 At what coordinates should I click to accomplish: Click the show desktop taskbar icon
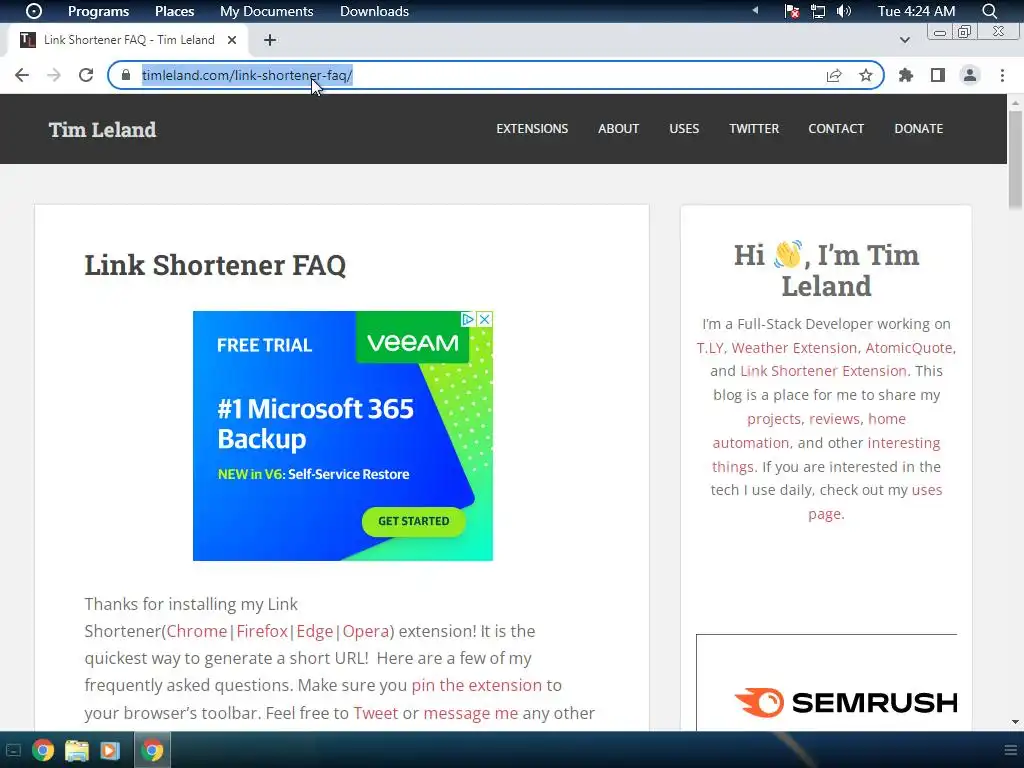point(13,750)
